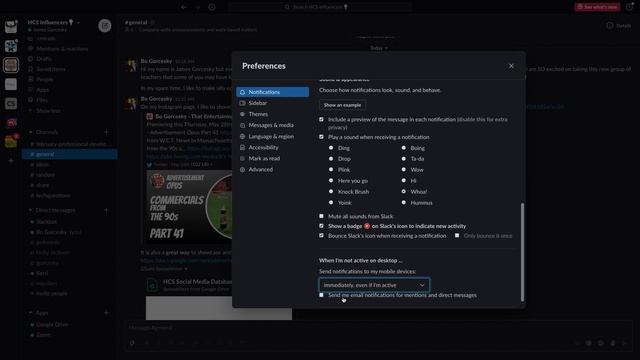Open the Messages & media preferences tab
This screenshot has height=360, width=640.
(272, 125)
